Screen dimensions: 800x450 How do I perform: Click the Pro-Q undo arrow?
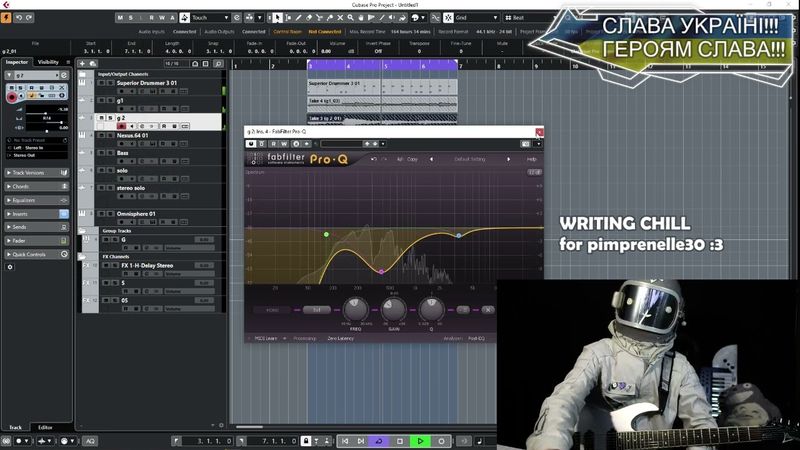click(x=375, y=159)
